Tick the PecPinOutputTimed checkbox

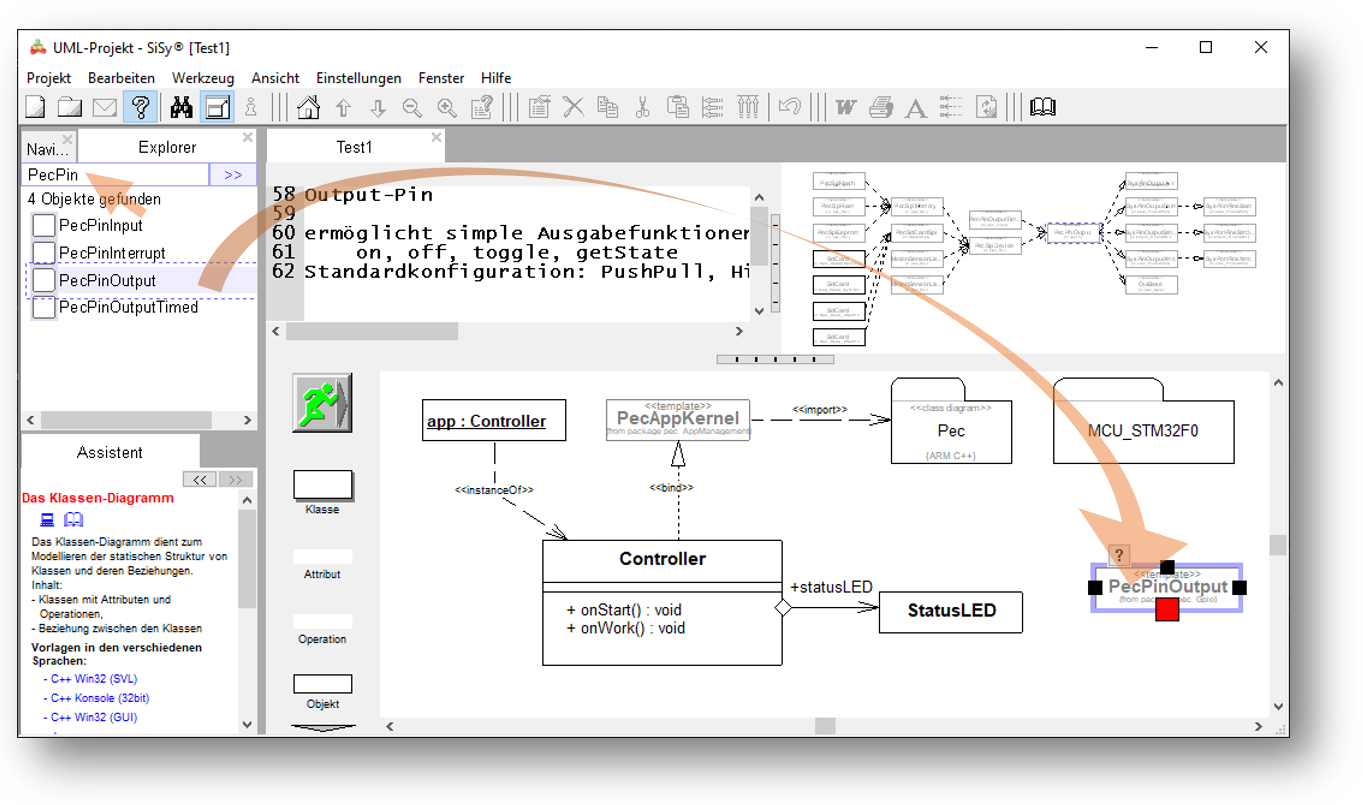pyautogui.click(x=44, y=308)
